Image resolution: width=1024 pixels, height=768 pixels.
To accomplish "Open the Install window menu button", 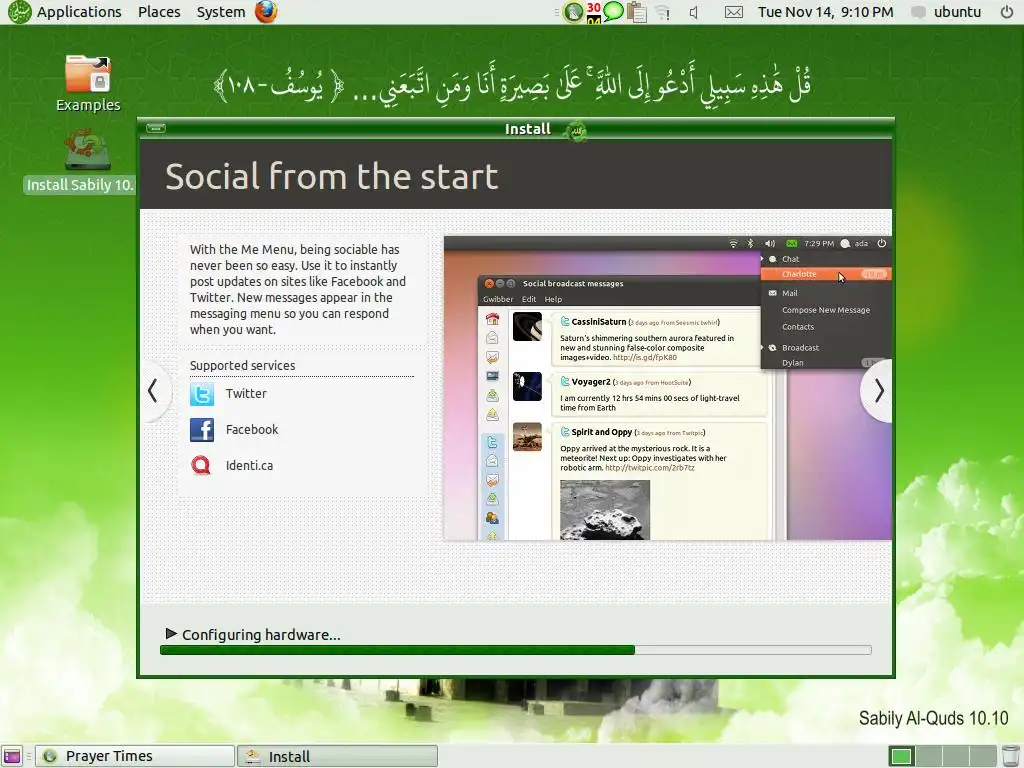I will (155, 128).
